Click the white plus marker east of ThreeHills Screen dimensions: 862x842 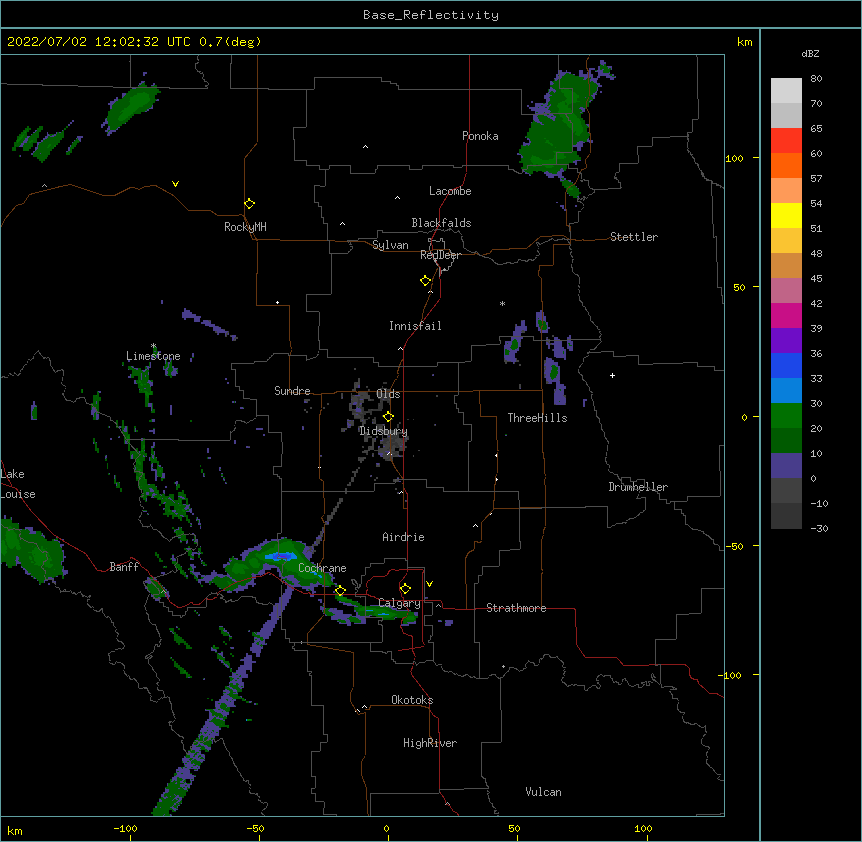click(612, 375)
